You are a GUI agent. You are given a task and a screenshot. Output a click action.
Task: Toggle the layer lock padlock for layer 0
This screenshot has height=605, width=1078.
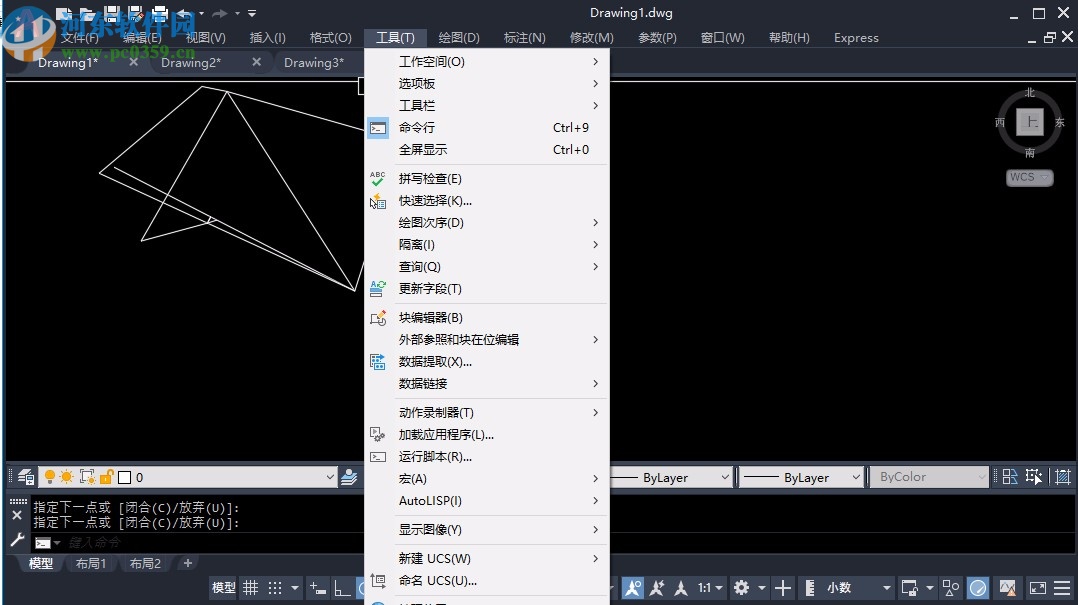pos(108,477)
